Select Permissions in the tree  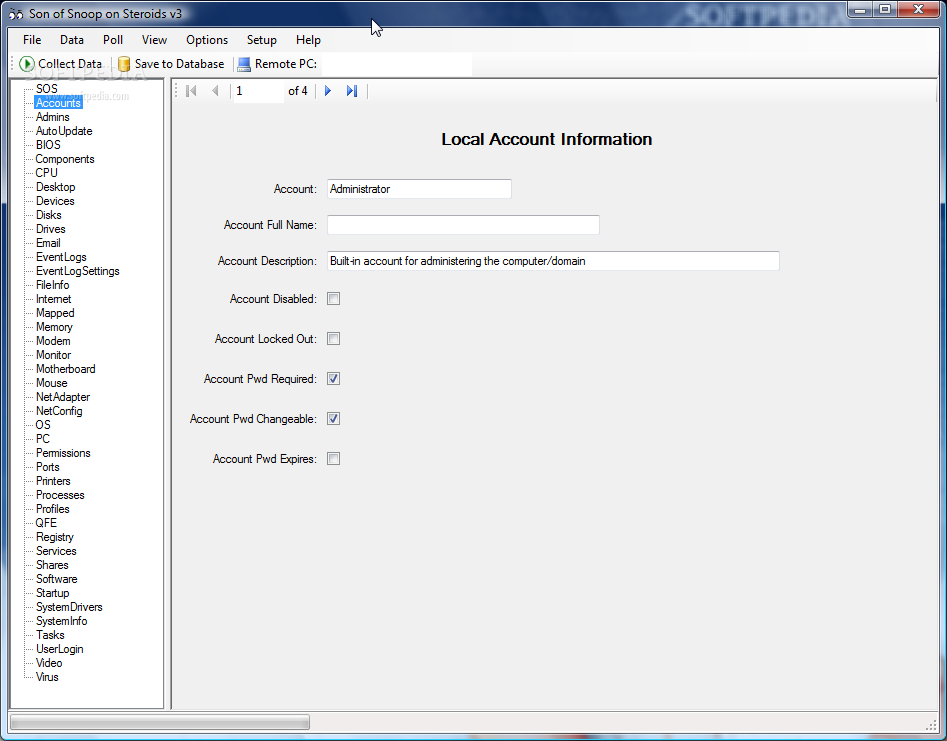63,453
